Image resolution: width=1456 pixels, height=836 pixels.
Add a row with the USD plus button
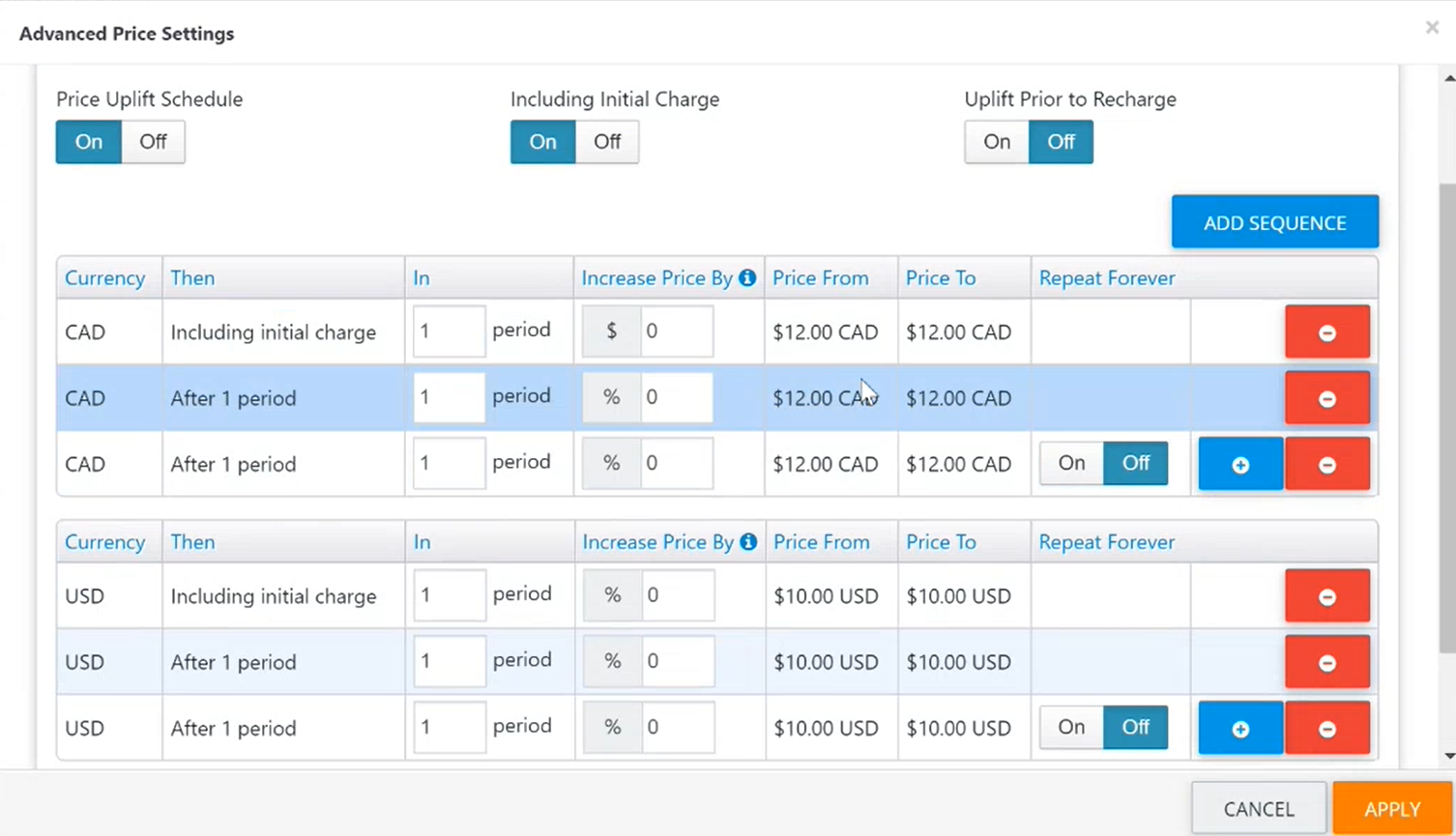pos(1240,728)
